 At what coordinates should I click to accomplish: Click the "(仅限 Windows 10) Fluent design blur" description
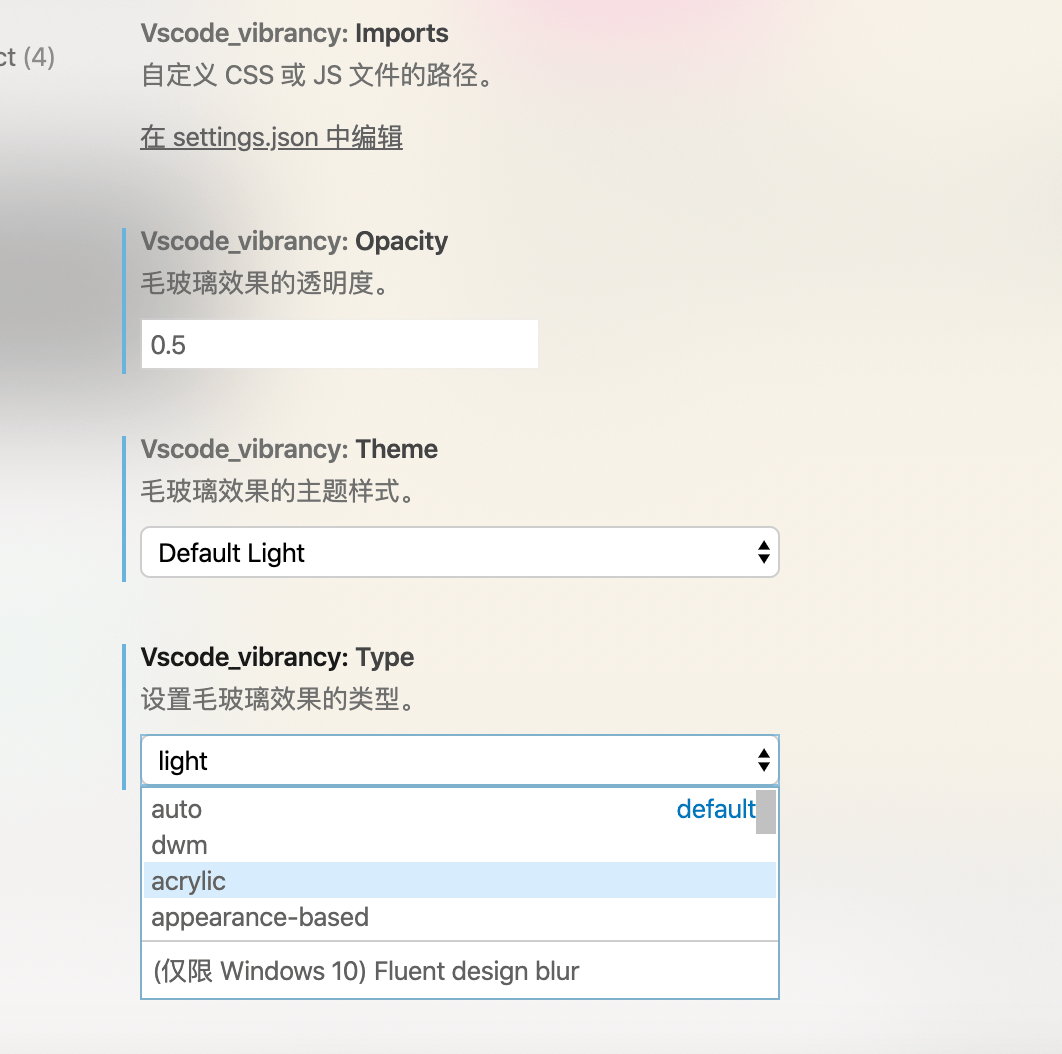tap(366, 971)
